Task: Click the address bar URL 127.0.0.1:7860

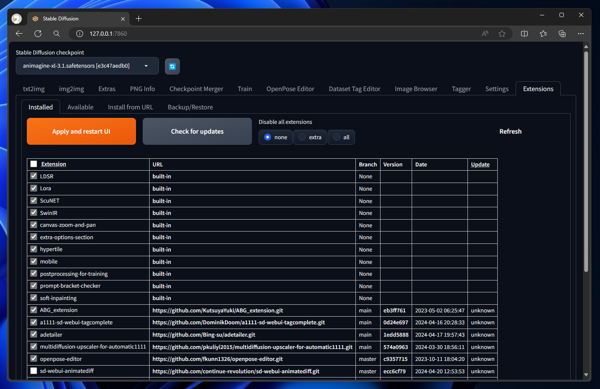Action: pyautogui.click(x=108, y=34)
